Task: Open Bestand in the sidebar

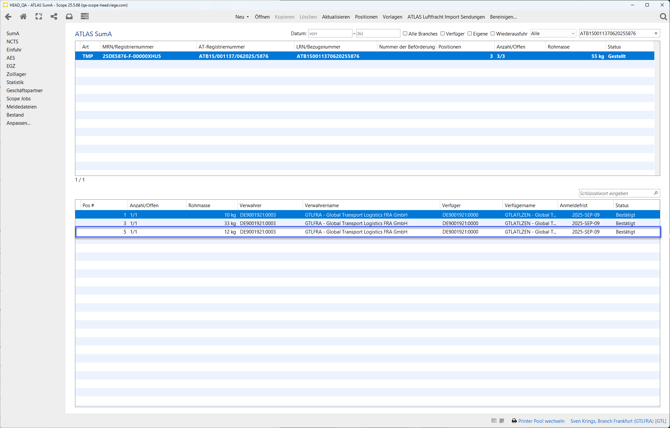Action: click(15, 115)
